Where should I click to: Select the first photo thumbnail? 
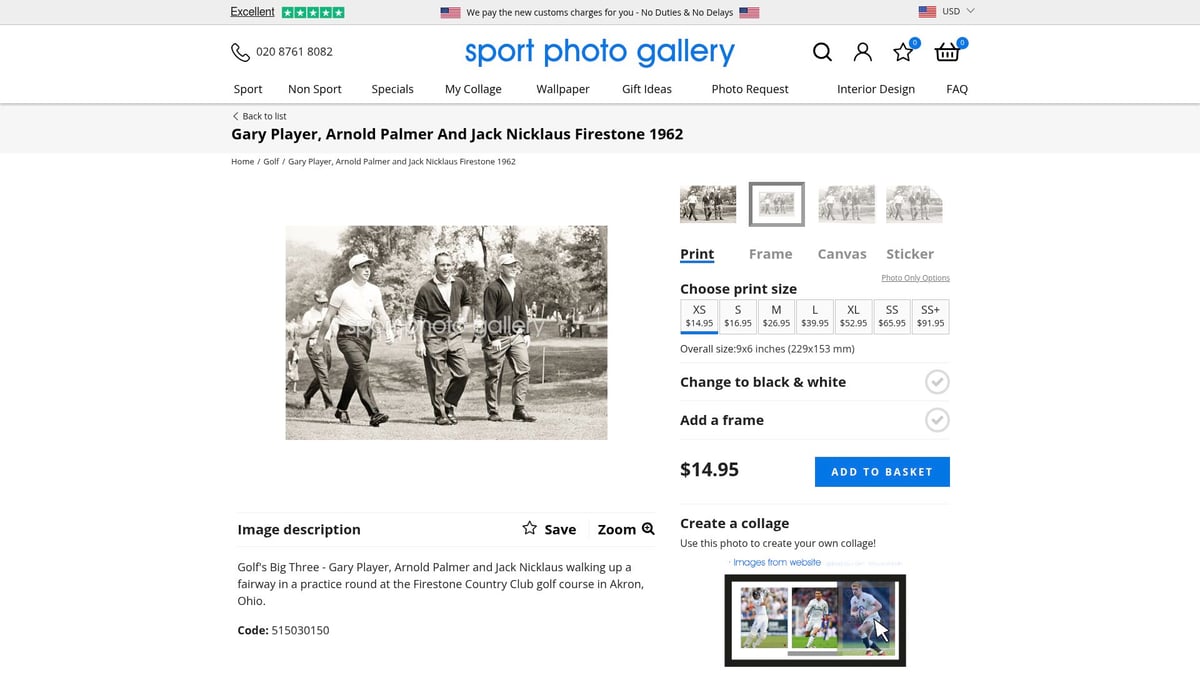[x=708, y=203]
